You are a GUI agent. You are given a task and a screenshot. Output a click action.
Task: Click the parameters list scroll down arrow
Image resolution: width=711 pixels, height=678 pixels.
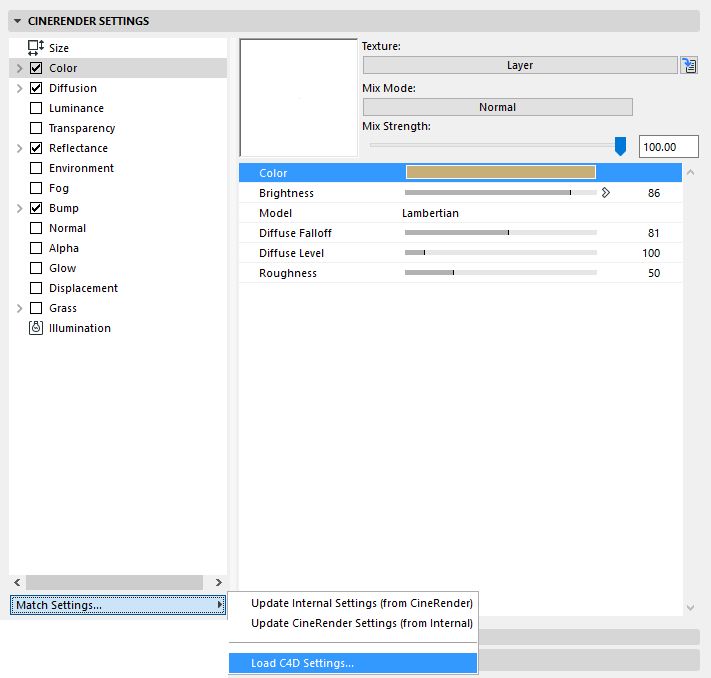[690, 608]
